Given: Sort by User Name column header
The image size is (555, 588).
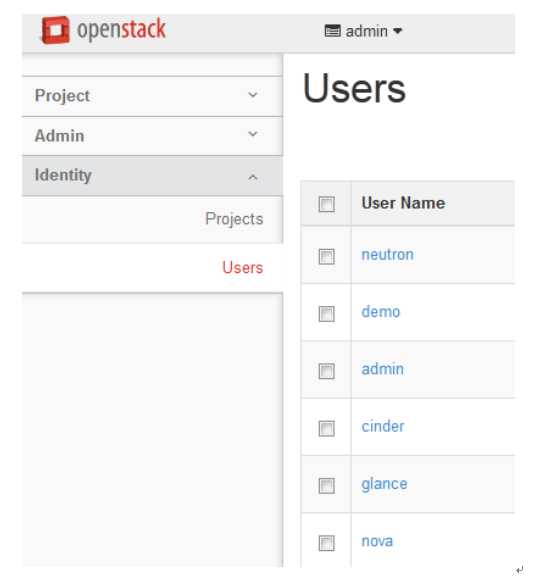Looking at the screenshot, I should [x=403, y=203].
